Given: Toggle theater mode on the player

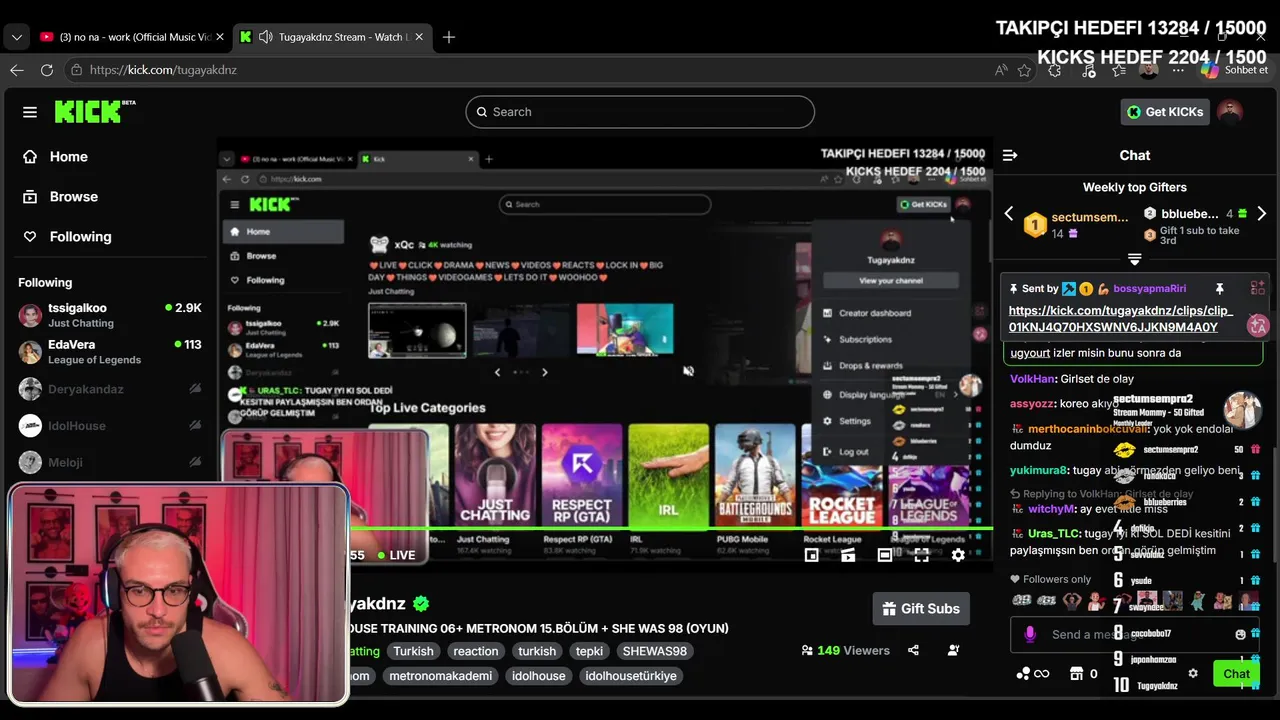Looking at the screenshot, I should click(885, 555).
